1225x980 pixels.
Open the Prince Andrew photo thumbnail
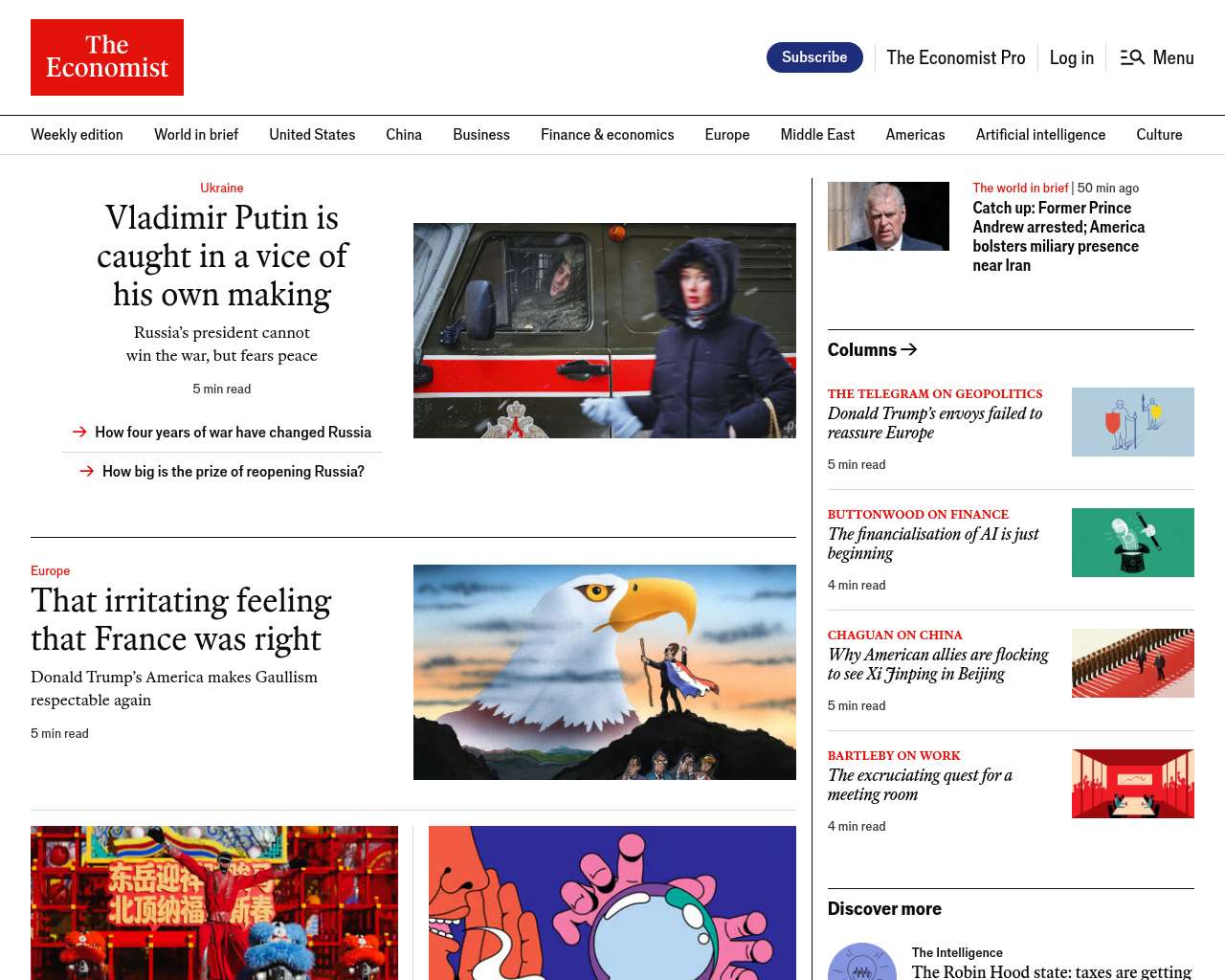tap(888, 216)
